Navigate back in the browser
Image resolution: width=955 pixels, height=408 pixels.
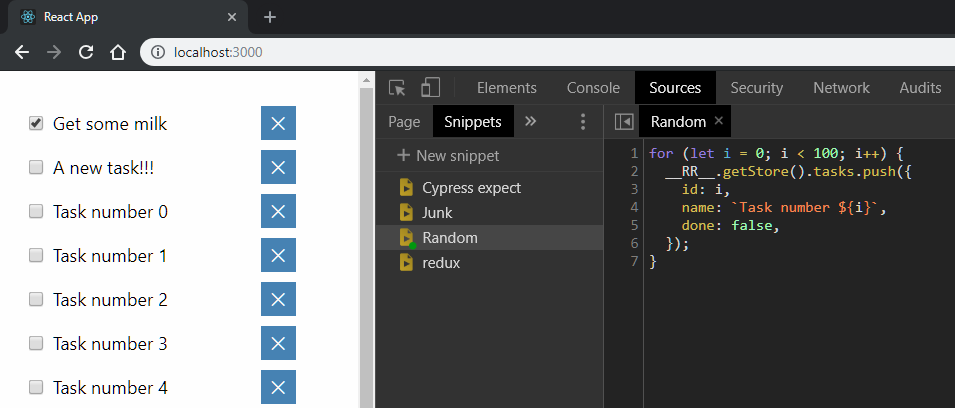(x=22, y=52)
